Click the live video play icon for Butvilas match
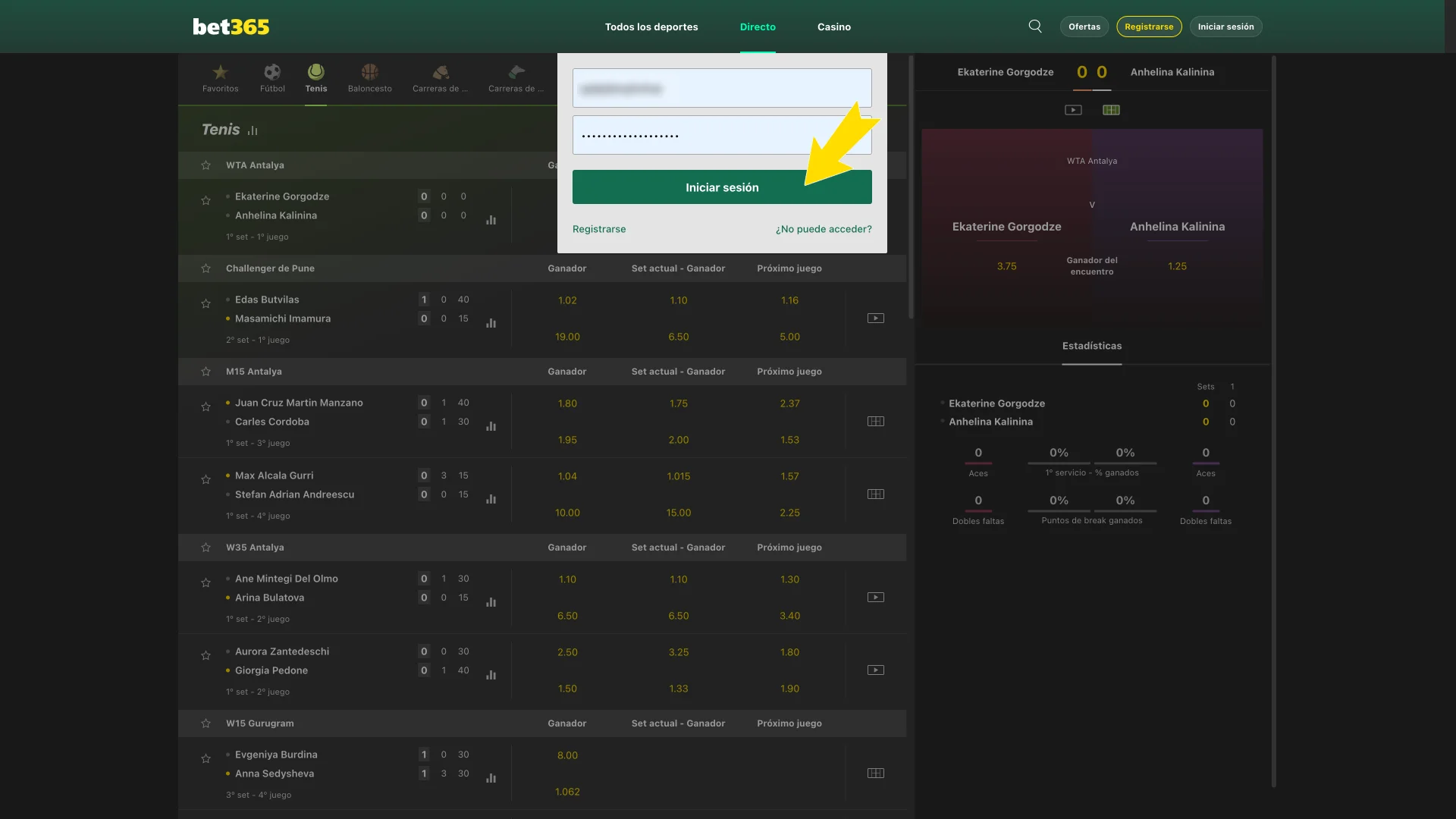 (875, 318)
